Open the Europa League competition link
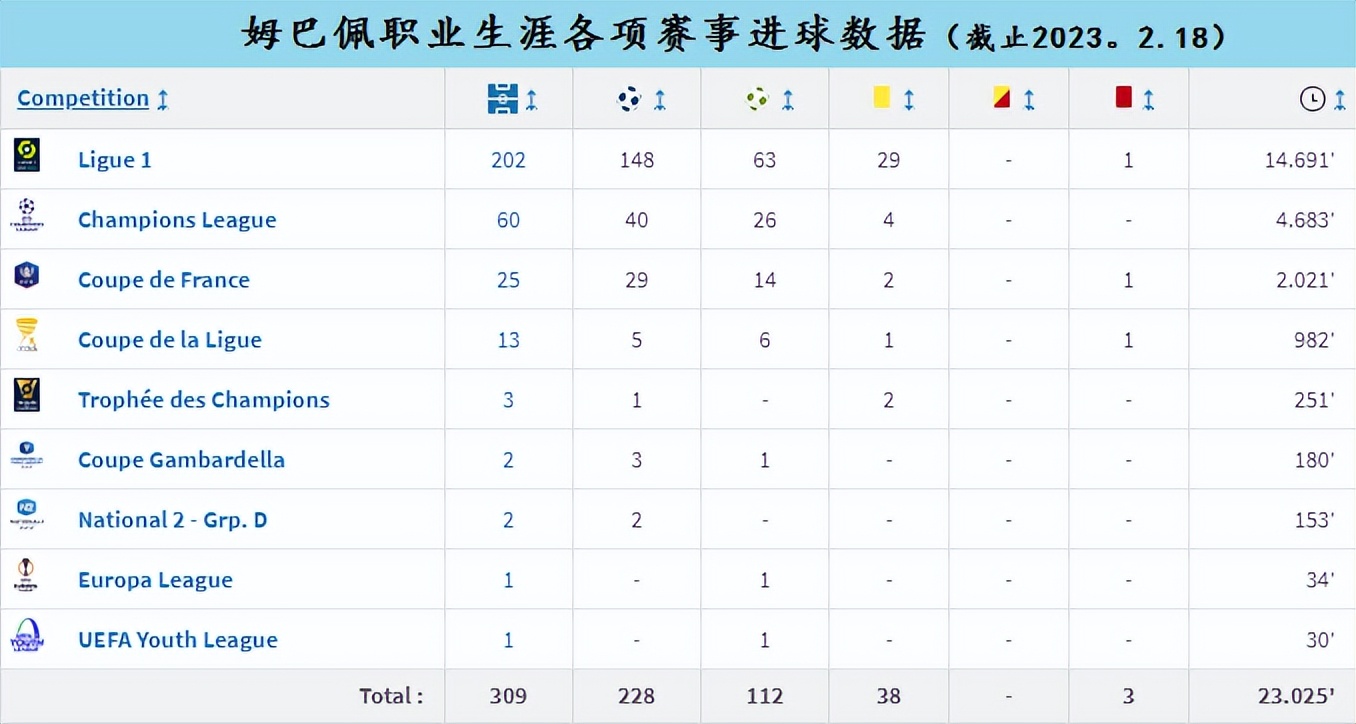1356x724 pixels. click(x=156, y=580)
